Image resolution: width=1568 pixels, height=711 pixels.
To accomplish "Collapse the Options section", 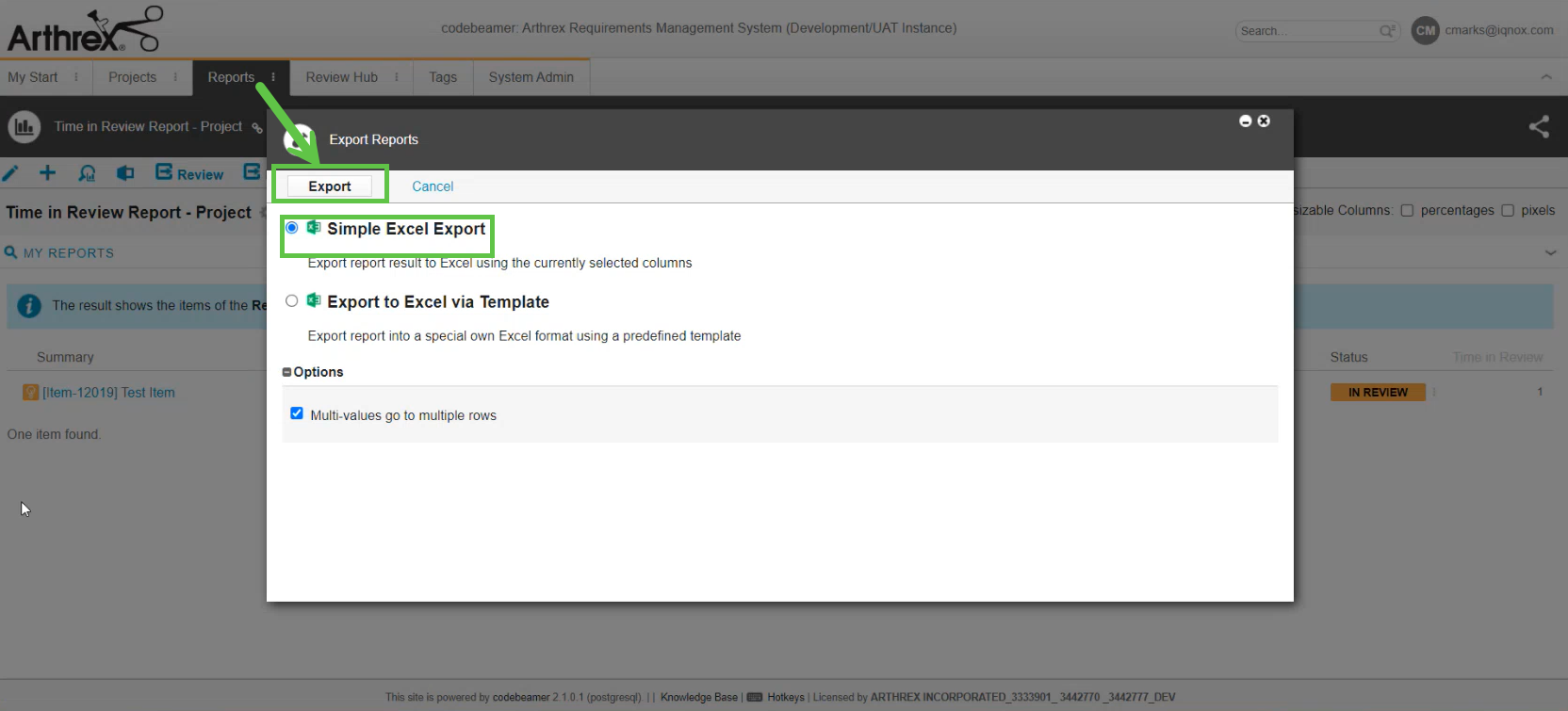I will (x=286, y=372).
